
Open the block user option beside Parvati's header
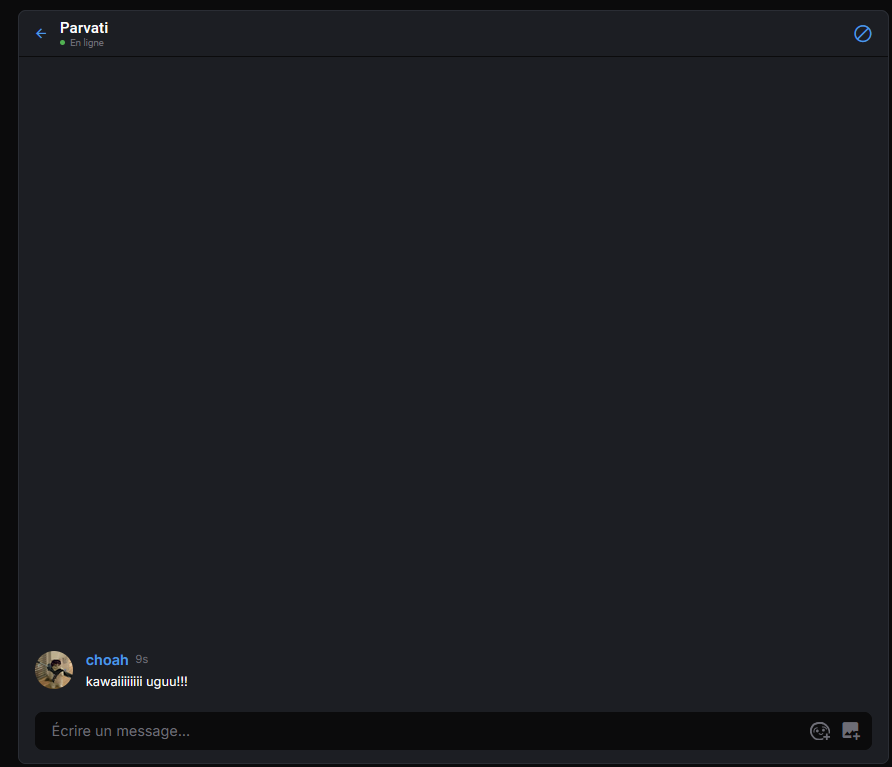(862, 34)
